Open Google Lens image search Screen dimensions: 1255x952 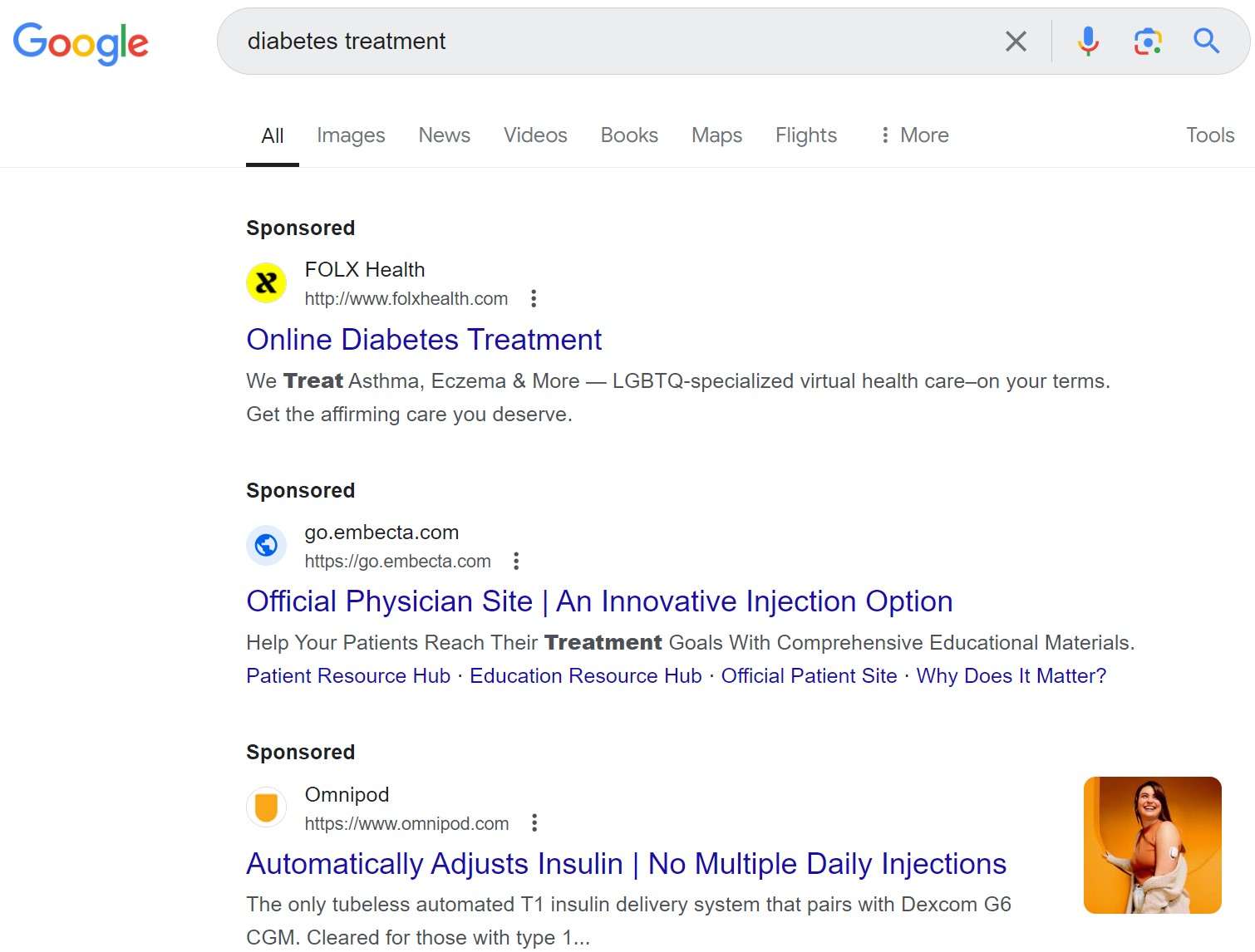[x=1147, y=42]
